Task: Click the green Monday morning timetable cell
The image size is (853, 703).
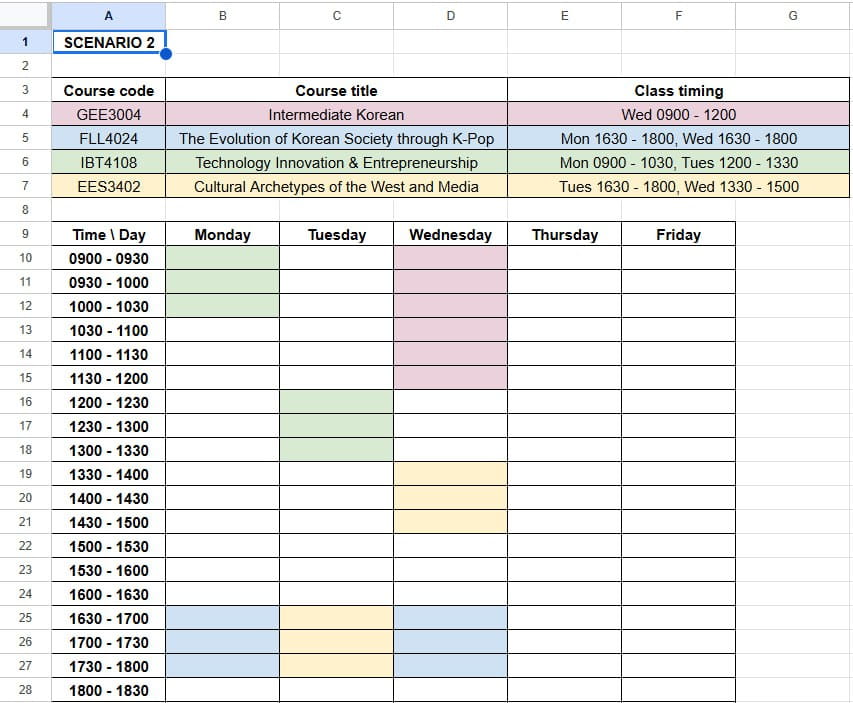Action: tap(222, 258)
